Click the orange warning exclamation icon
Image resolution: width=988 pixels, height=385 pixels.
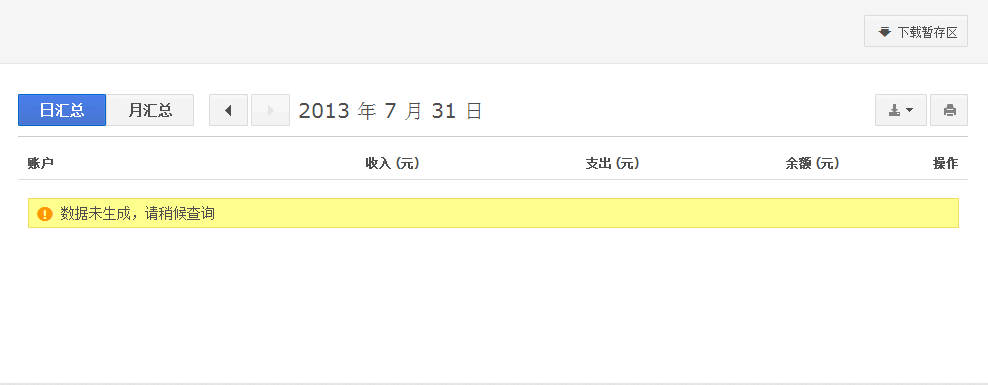tap(45, 214)
